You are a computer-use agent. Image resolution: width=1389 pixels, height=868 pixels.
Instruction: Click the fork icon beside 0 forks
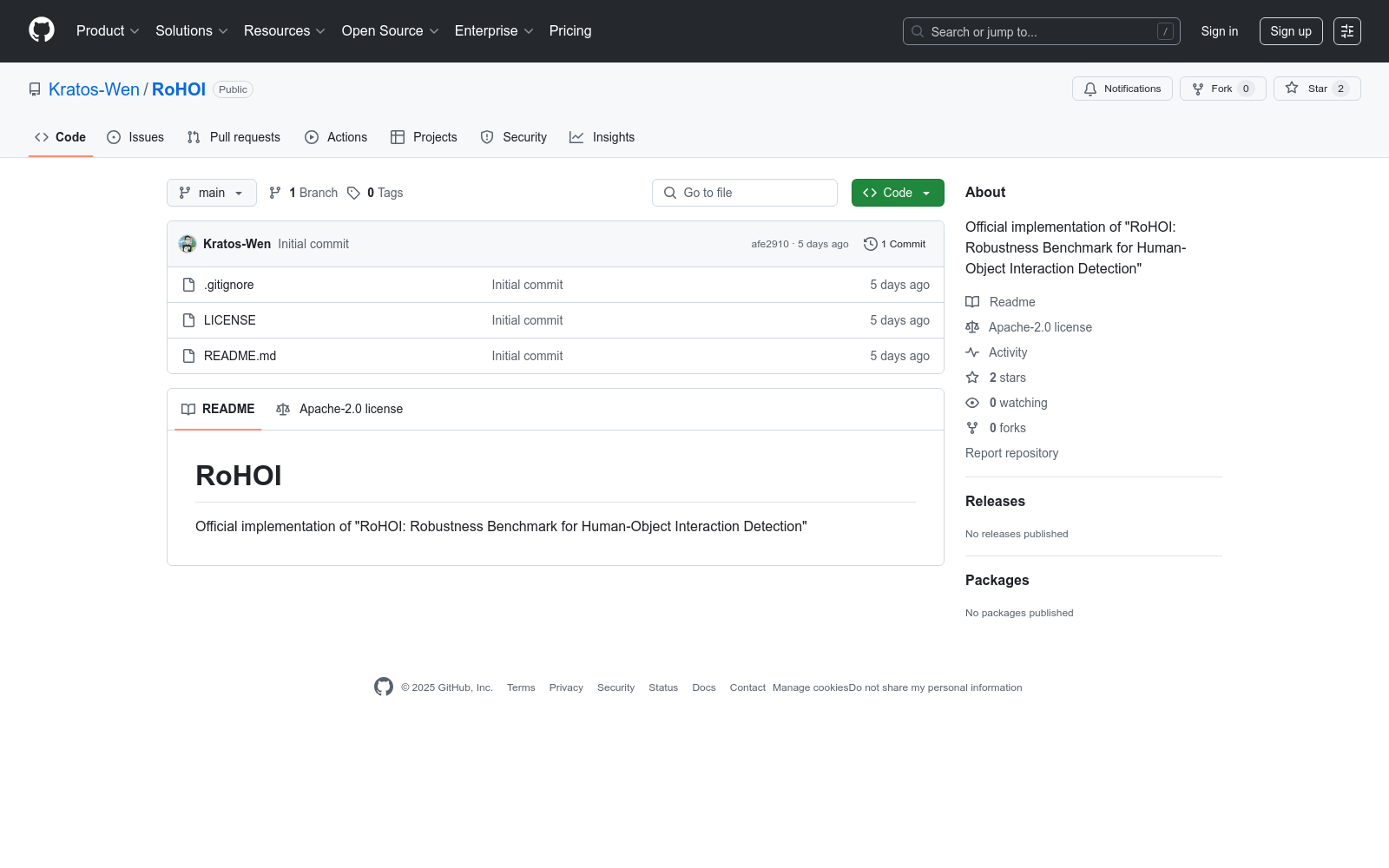click(972, 428)
